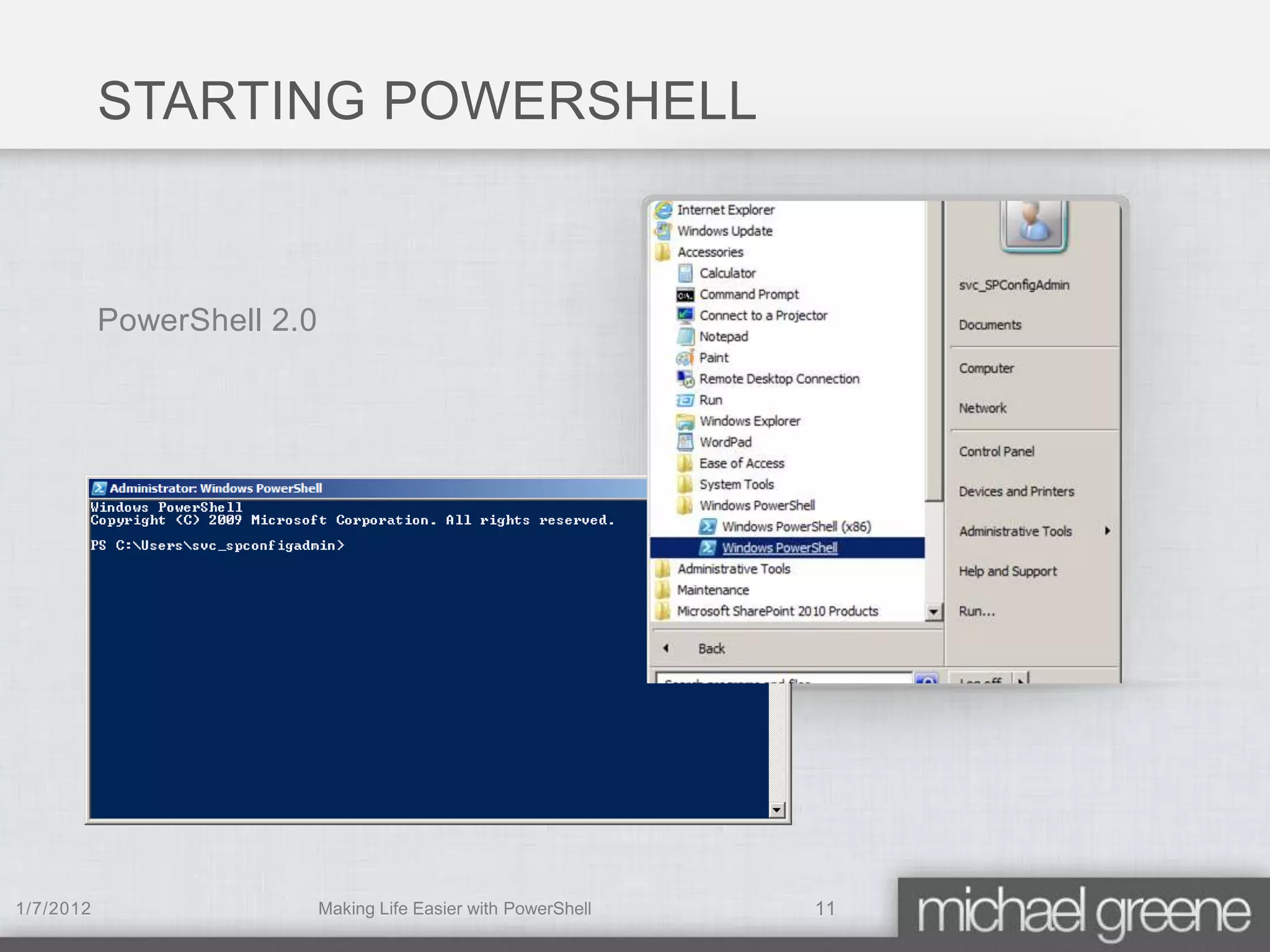Click Windows Explorer text entry
This screenshot has width=1270, height=952.
(750, 421)
